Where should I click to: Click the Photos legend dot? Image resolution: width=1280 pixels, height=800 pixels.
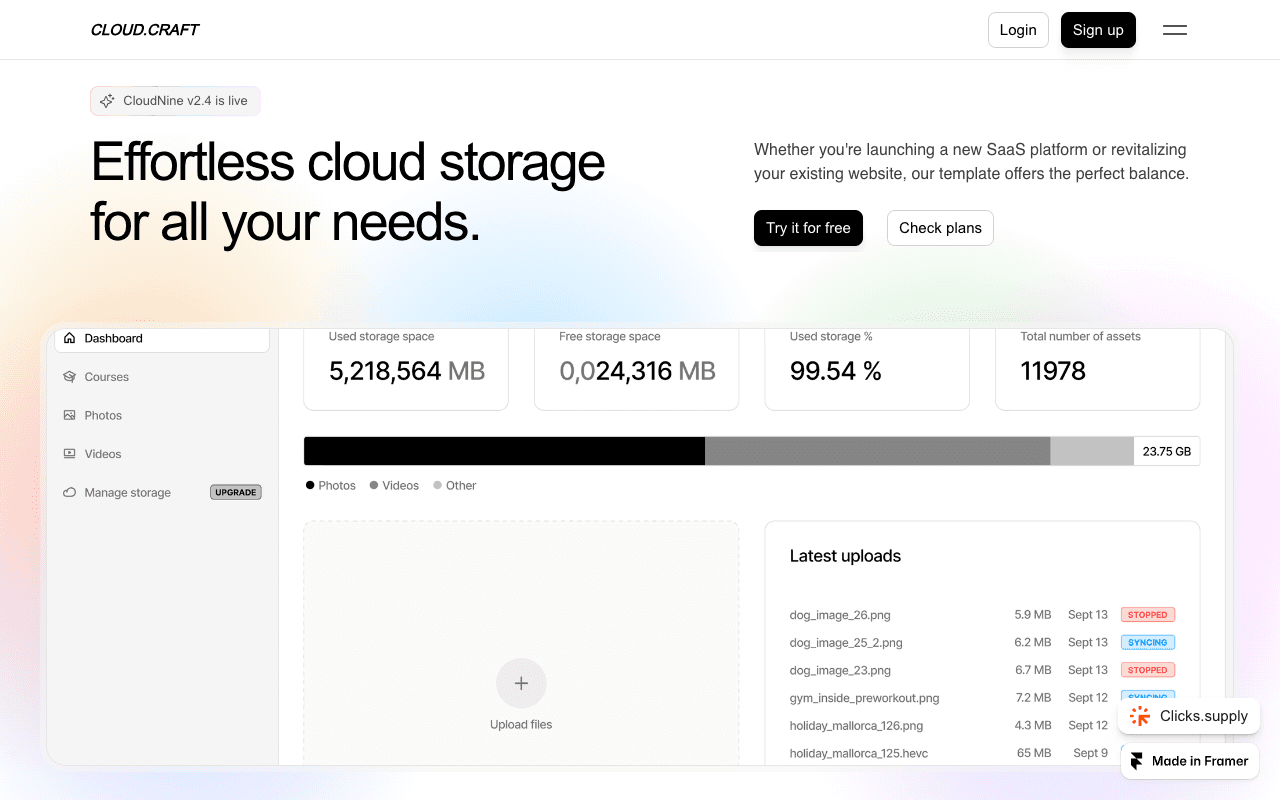(310, 485)
